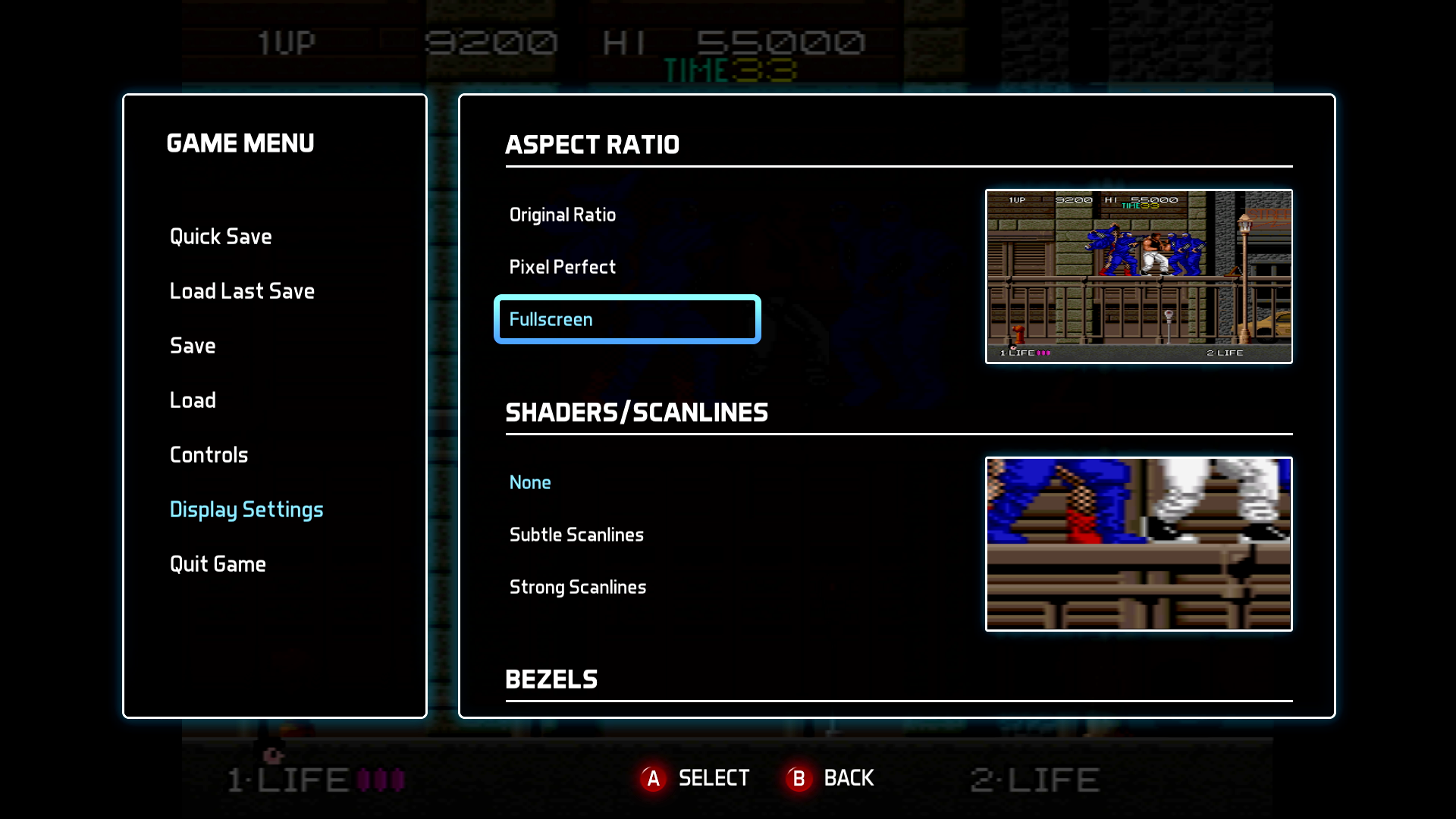Enable Strong Scanlines shader
1456x819 pixels.
577,587
